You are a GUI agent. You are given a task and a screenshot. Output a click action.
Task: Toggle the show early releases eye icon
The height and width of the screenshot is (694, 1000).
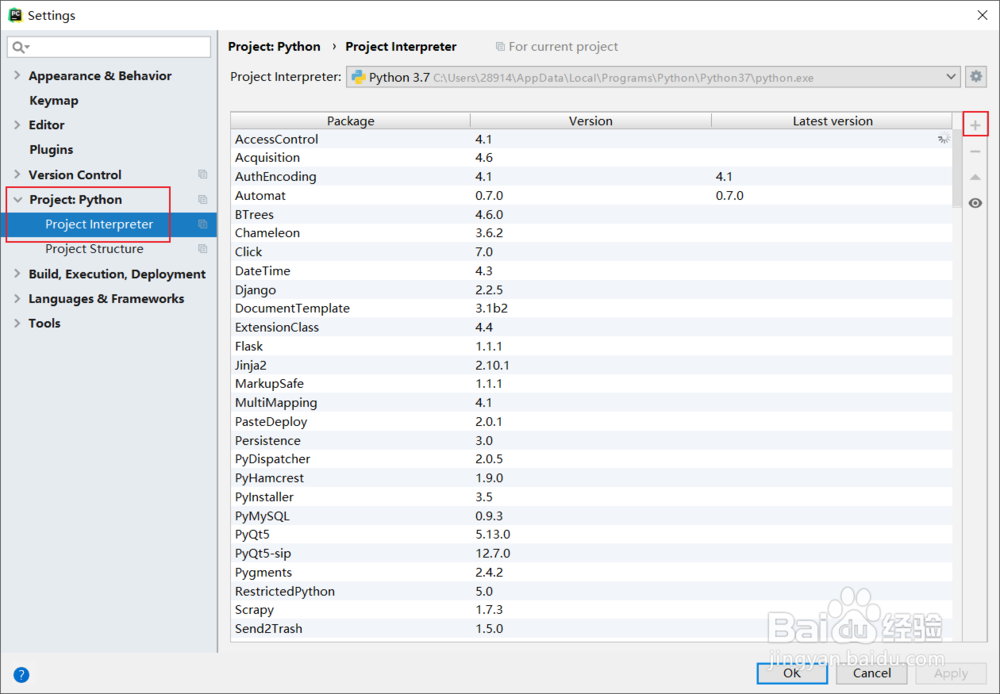pos(975,203)
